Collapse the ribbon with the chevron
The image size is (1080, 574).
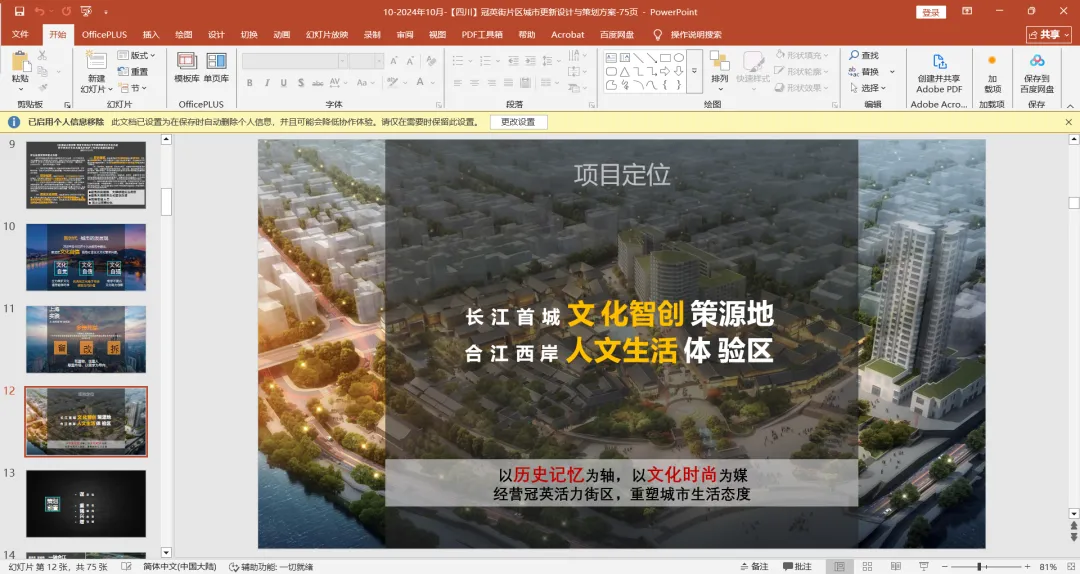click(1070, 105)
